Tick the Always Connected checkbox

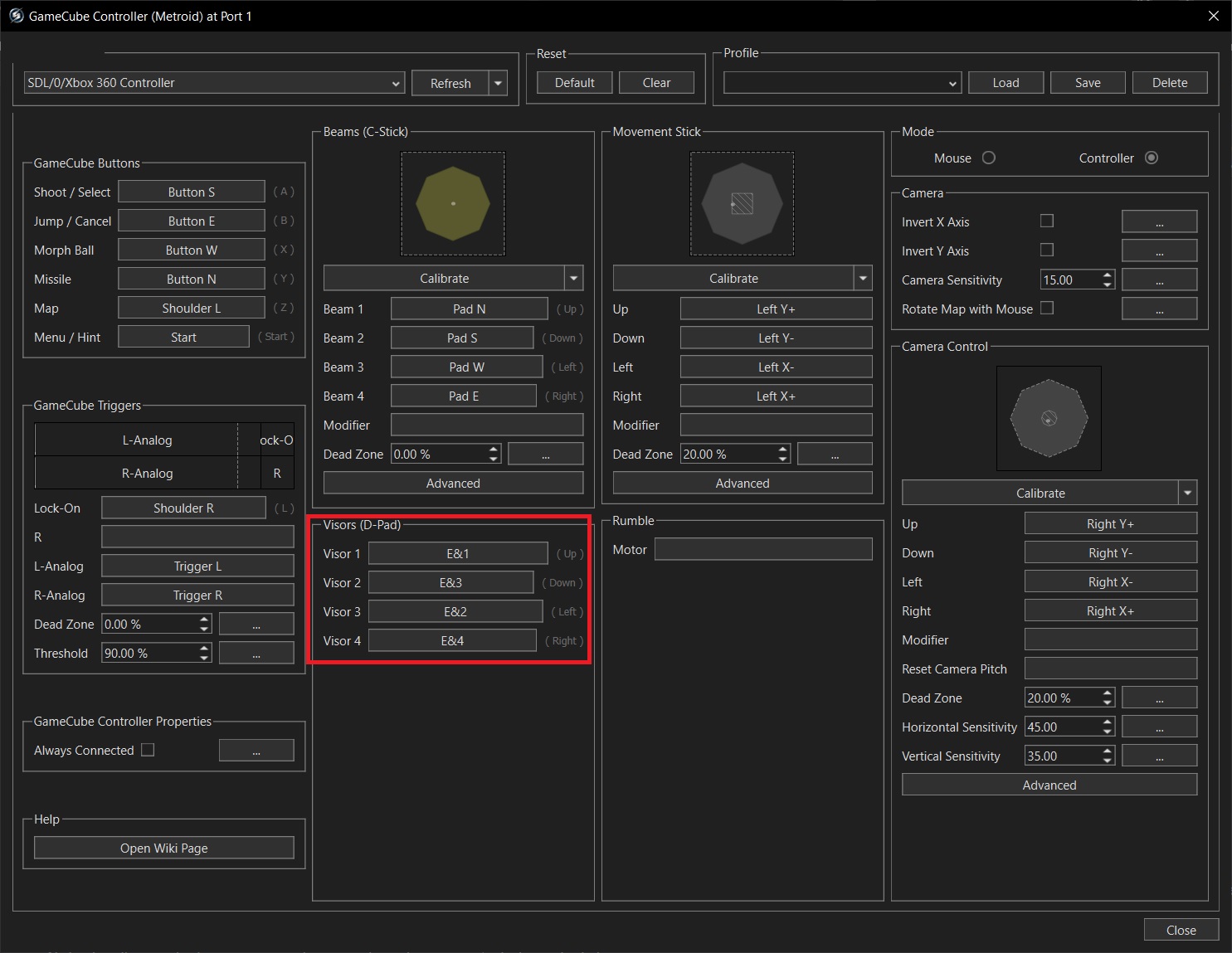pyautogui.click(x=148, y=751)
